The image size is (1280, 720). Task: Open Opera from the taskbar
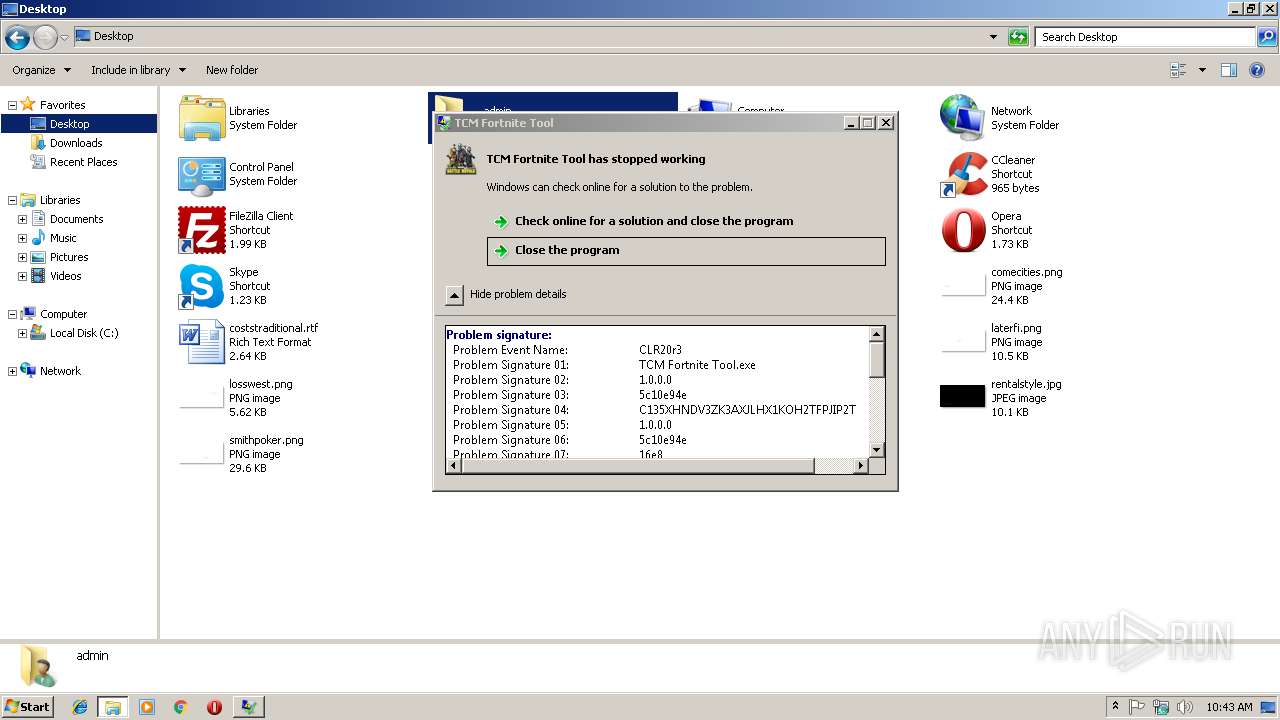[x=214, y=707]
